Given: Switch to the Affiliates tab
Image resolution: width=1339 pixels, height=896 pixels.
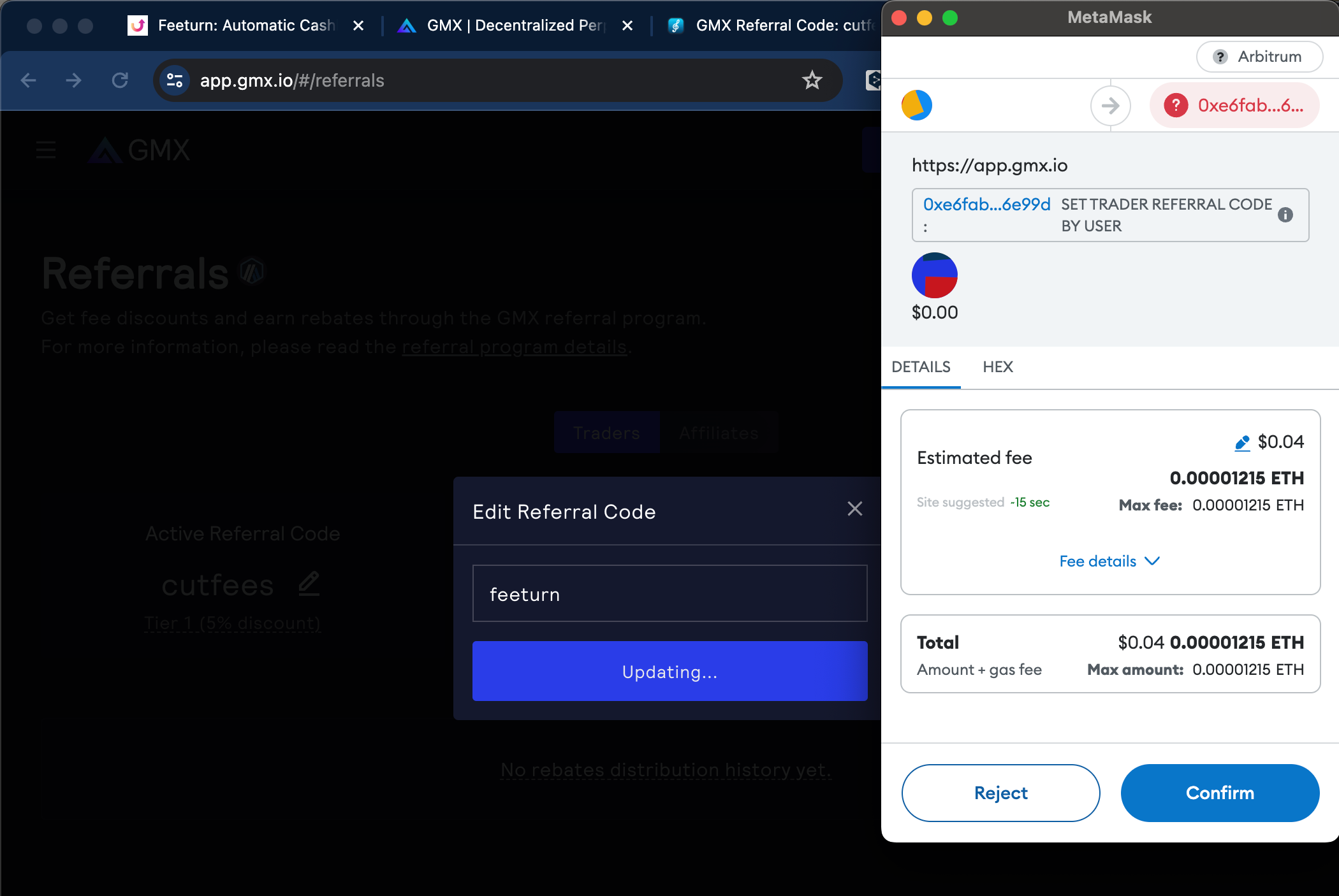Looking at the screenshot, I should (719, 433).
